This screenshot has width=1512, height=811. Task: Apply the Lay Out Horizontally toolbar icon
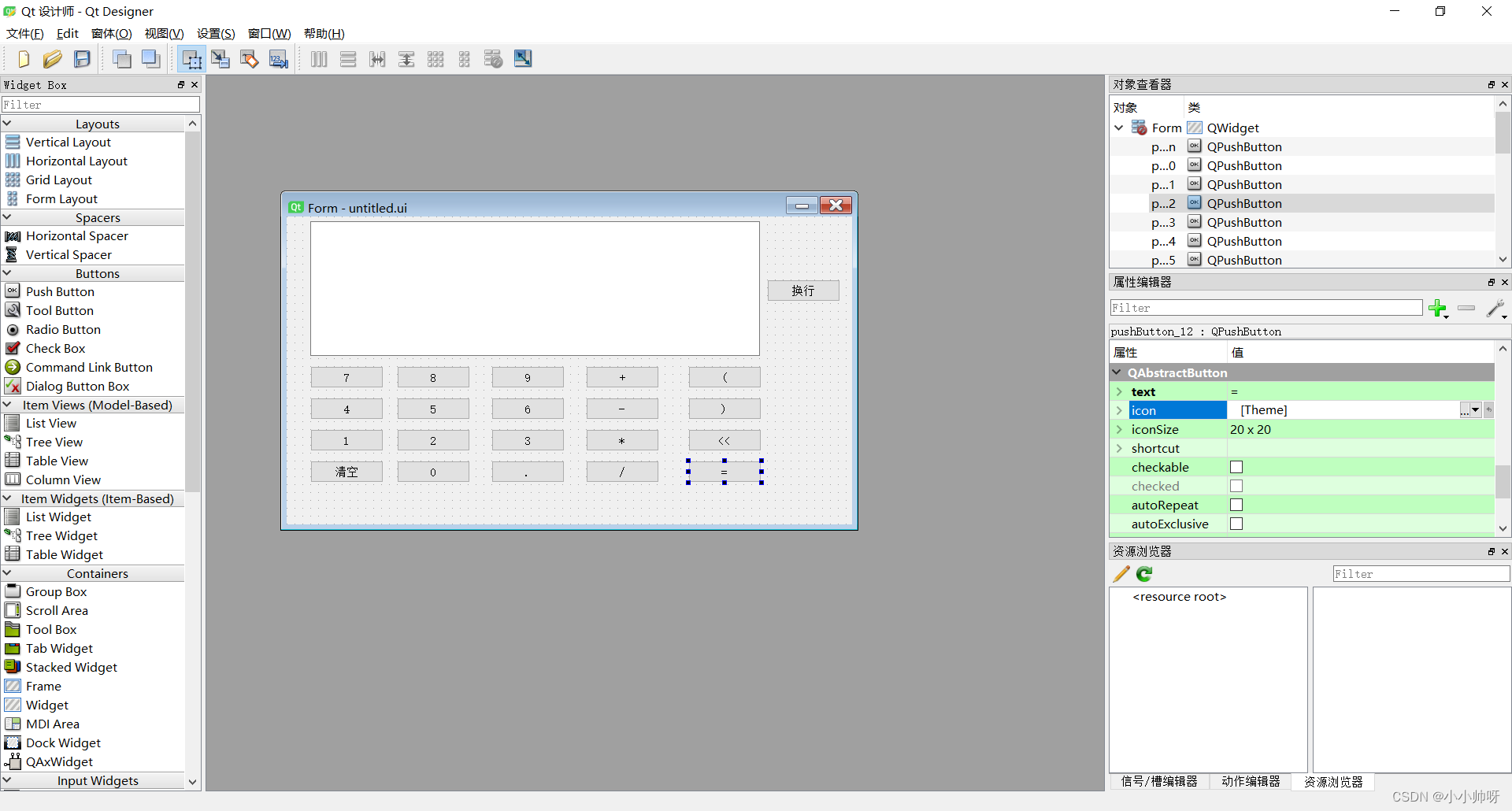click(319, 59)
